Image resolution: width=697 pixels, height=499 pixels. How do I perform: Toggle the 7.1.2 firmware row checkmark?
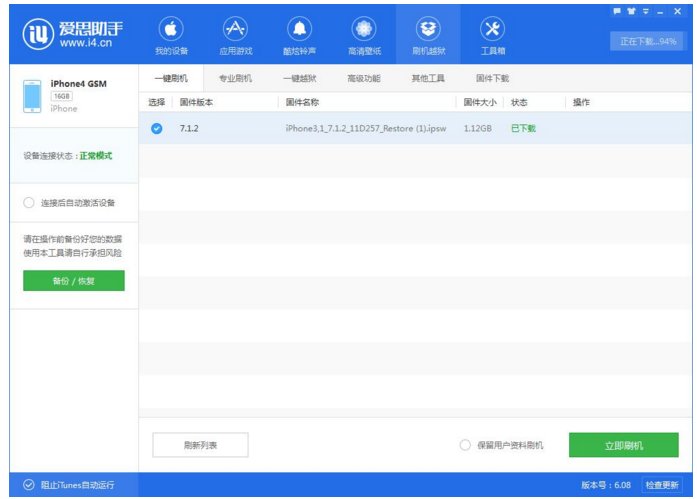tap(156, 128)
